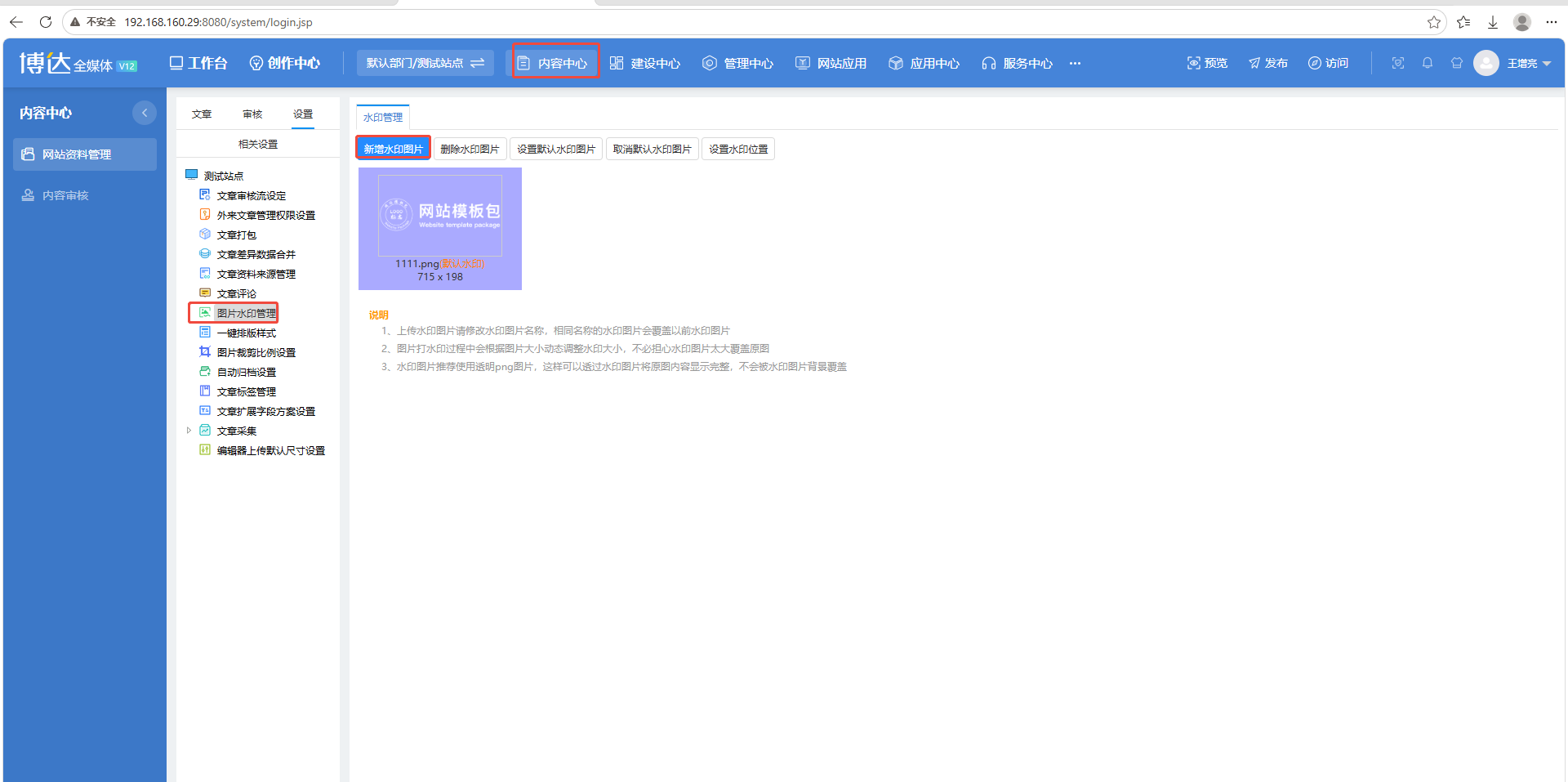Switch site via 默认部门/测试站点 selector
This screenshot has height=782, width=1568.
[x=425, y=63]
